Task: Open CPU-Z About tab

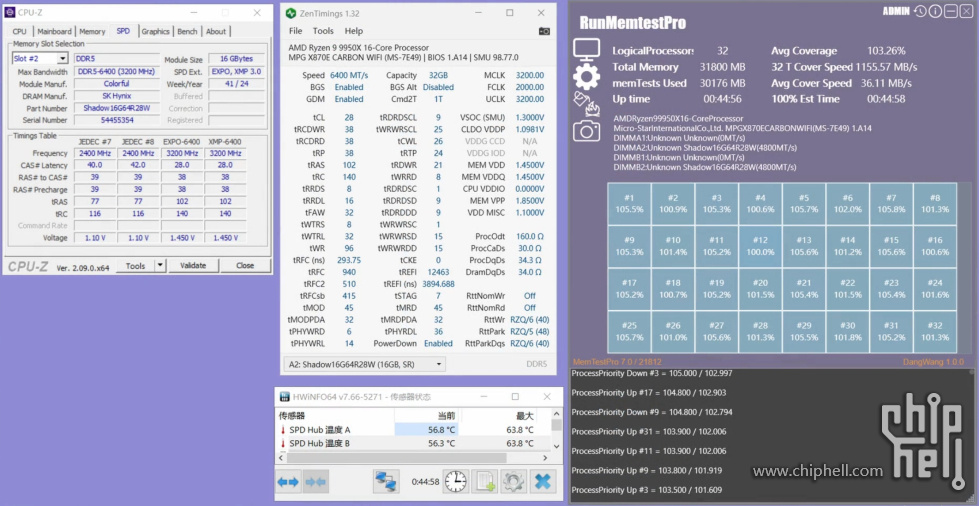Action: 216,31
